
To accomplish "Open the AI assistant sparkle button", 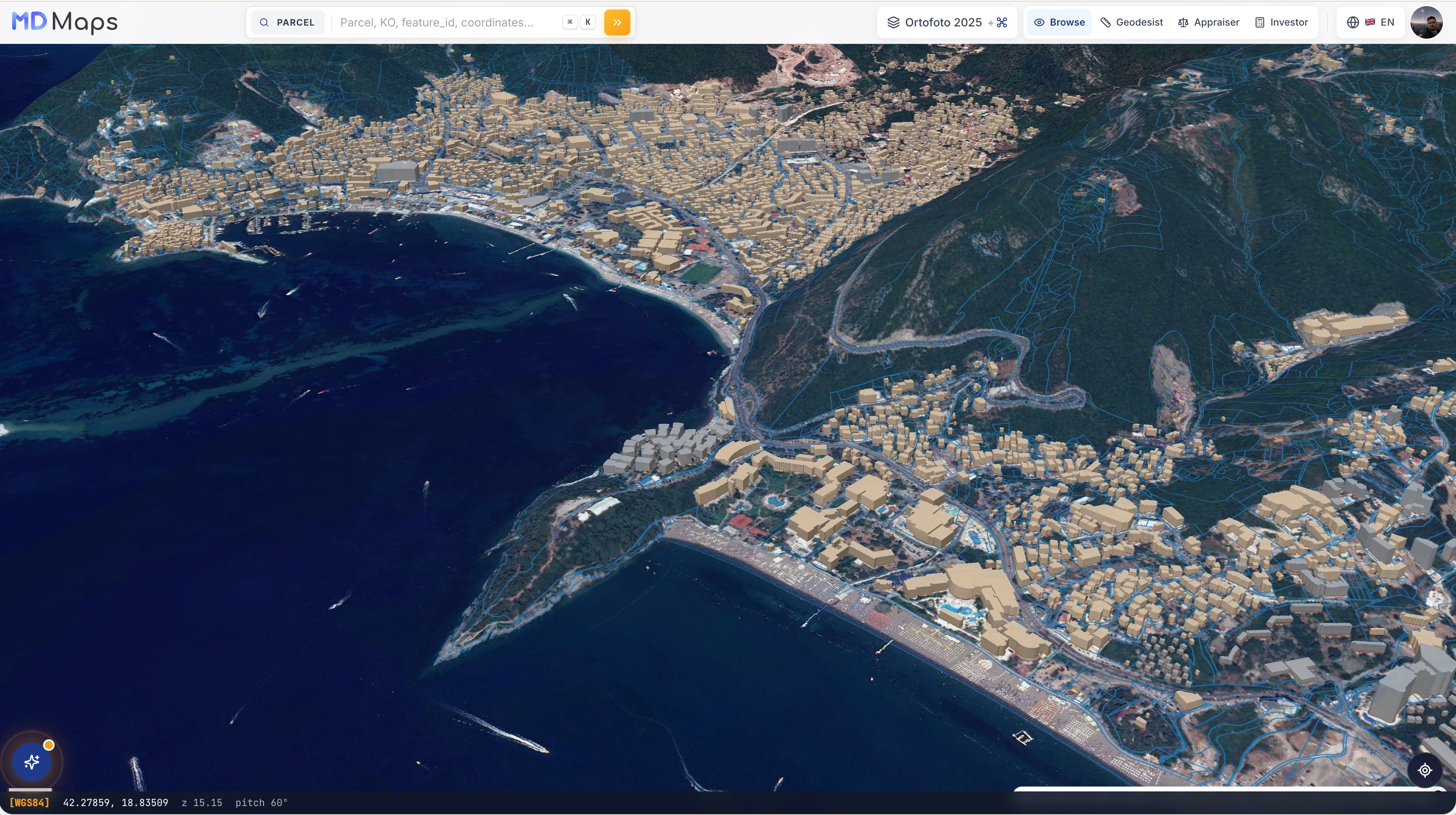I will pos(32,762).
